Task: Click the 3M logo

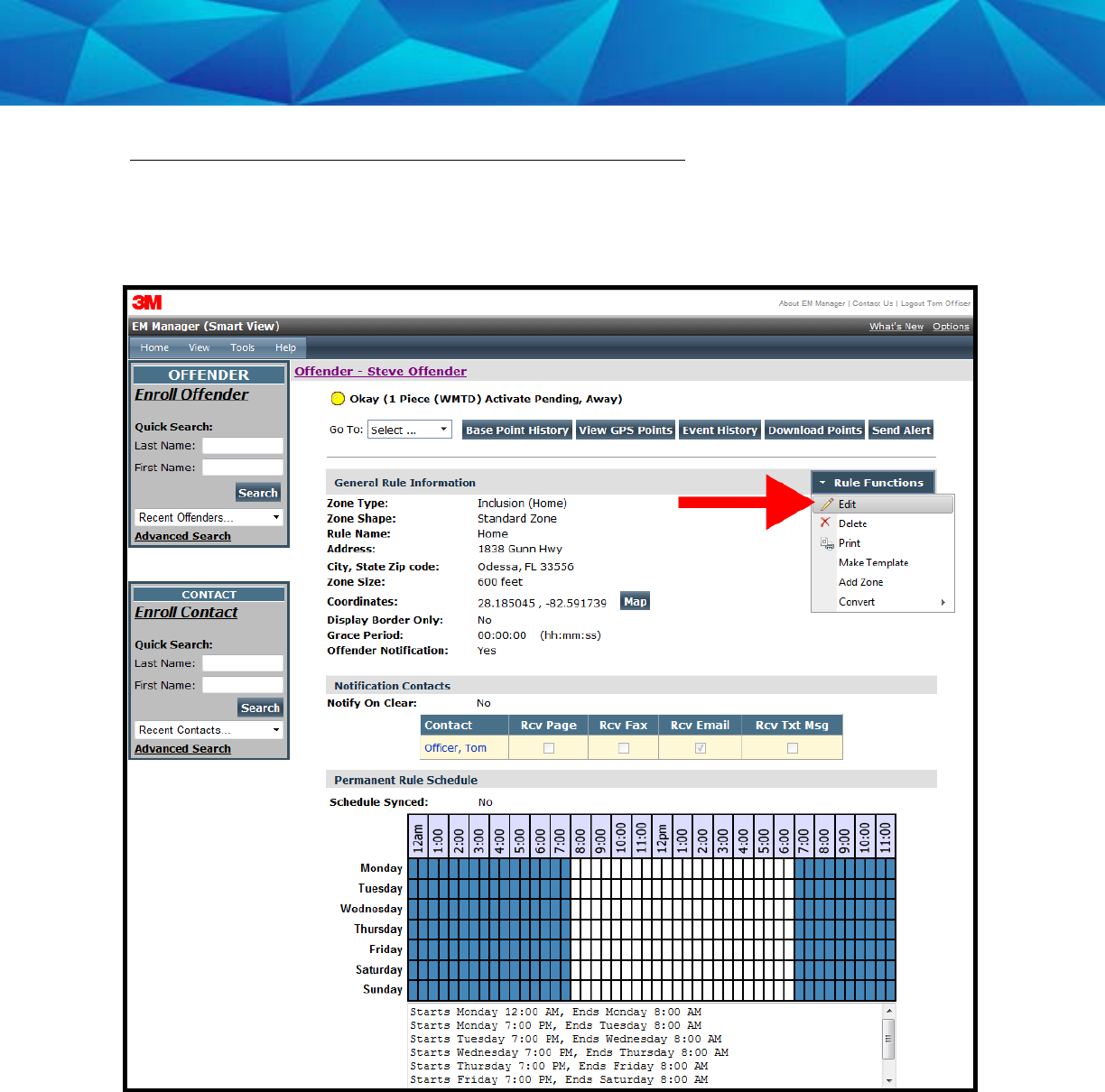Action: point(147,302)
